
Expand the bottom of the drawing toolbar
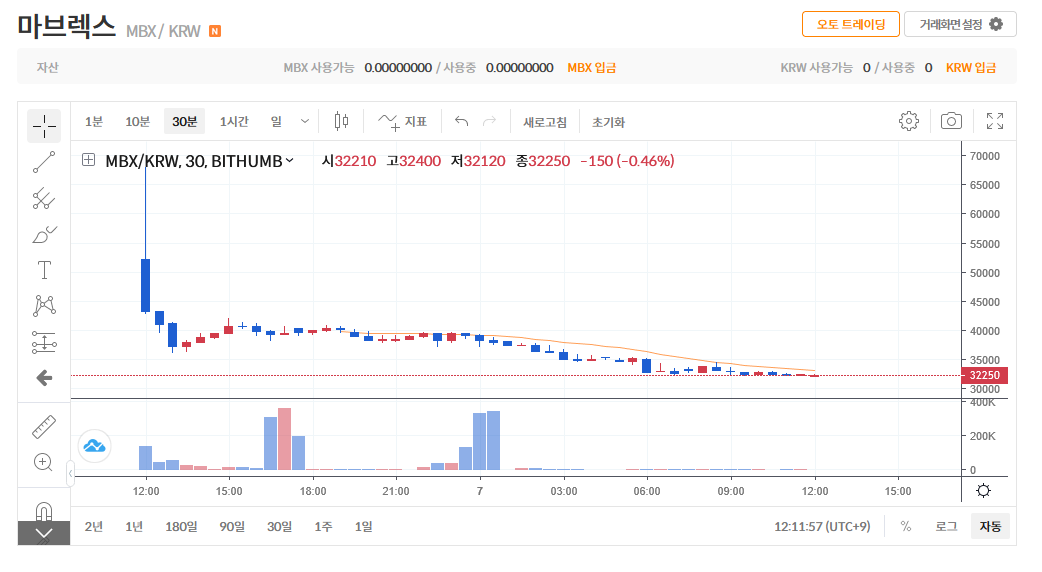click(44, 533)
